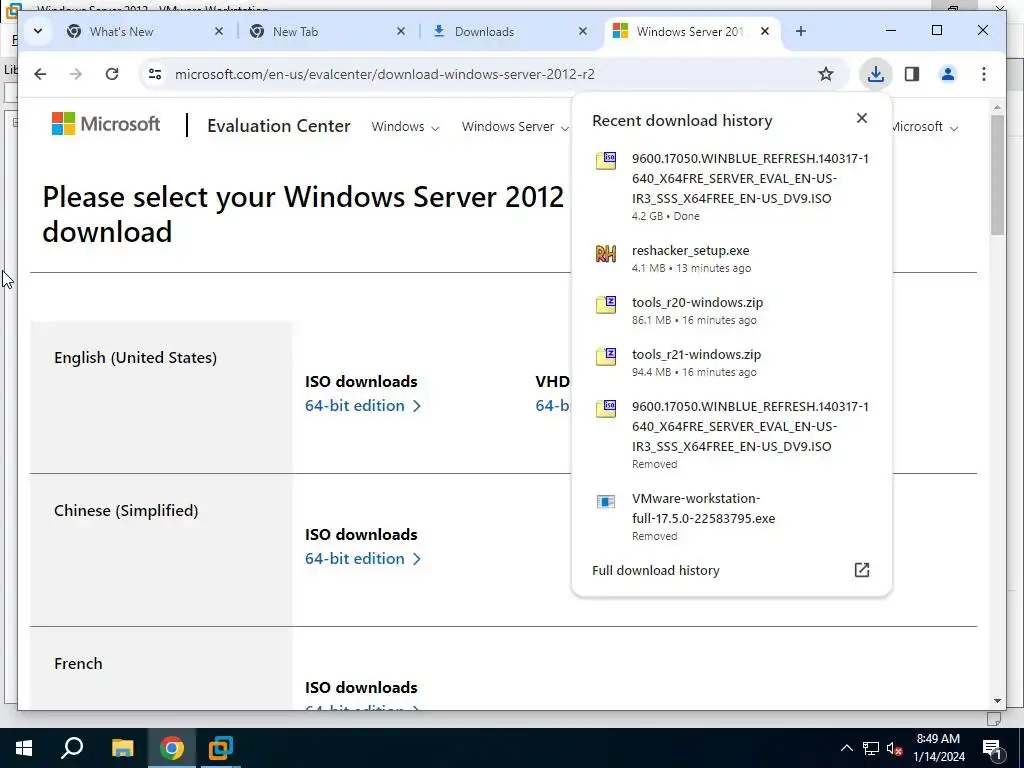Viewport: 1024px width, 768px height.
Task: Reload the current page
Action: pyautogui.click(x=112, y=74)
